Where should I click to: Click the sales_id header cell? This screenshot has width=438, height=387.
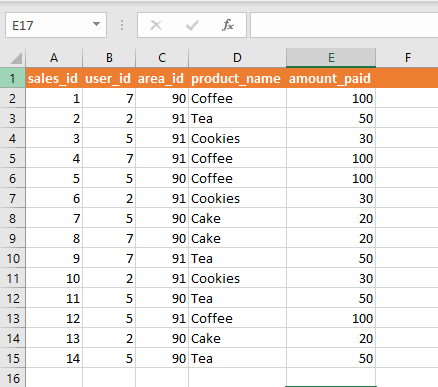pos(54,78)
